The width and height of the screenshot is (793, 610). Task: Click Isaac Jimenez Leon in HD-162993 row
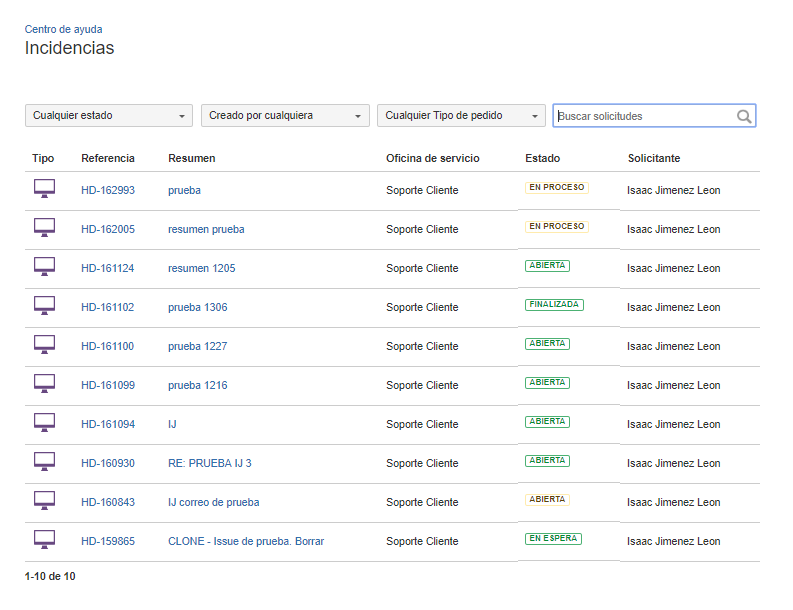point(674,190)
